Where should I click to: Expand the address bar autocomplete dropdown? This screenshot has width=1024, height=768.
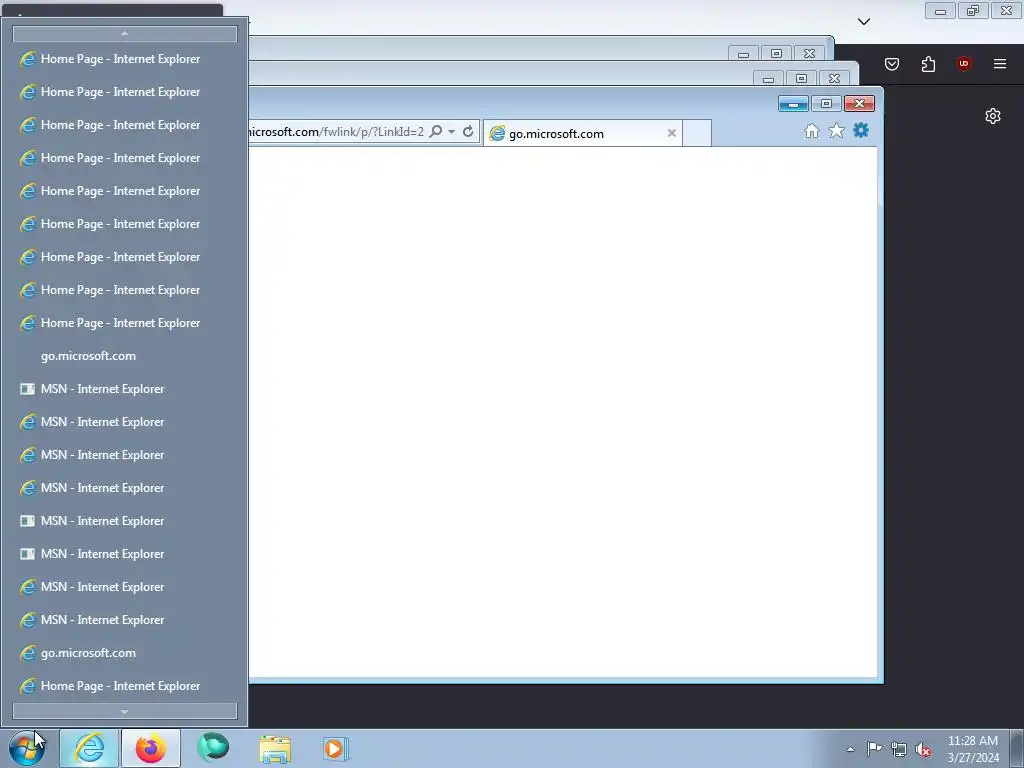tap(451, 132)
